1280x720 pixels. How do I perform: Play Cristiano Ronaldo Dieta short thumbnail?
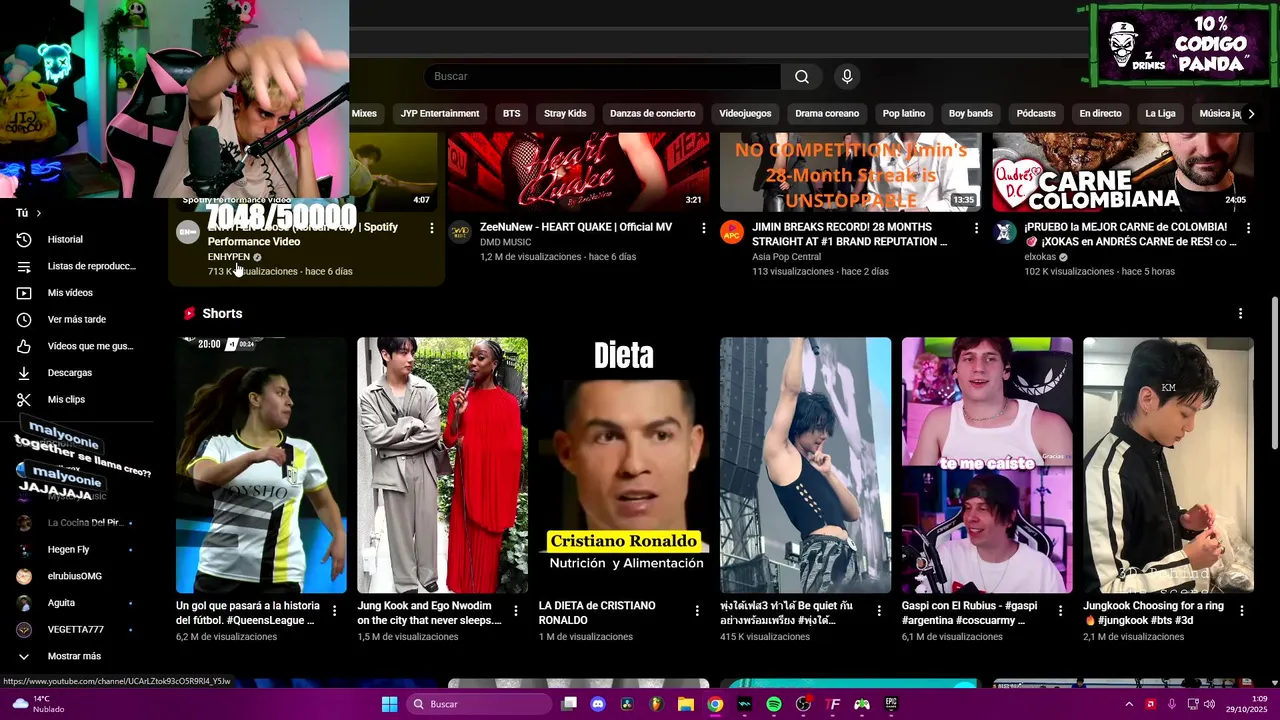coord(624,465)
